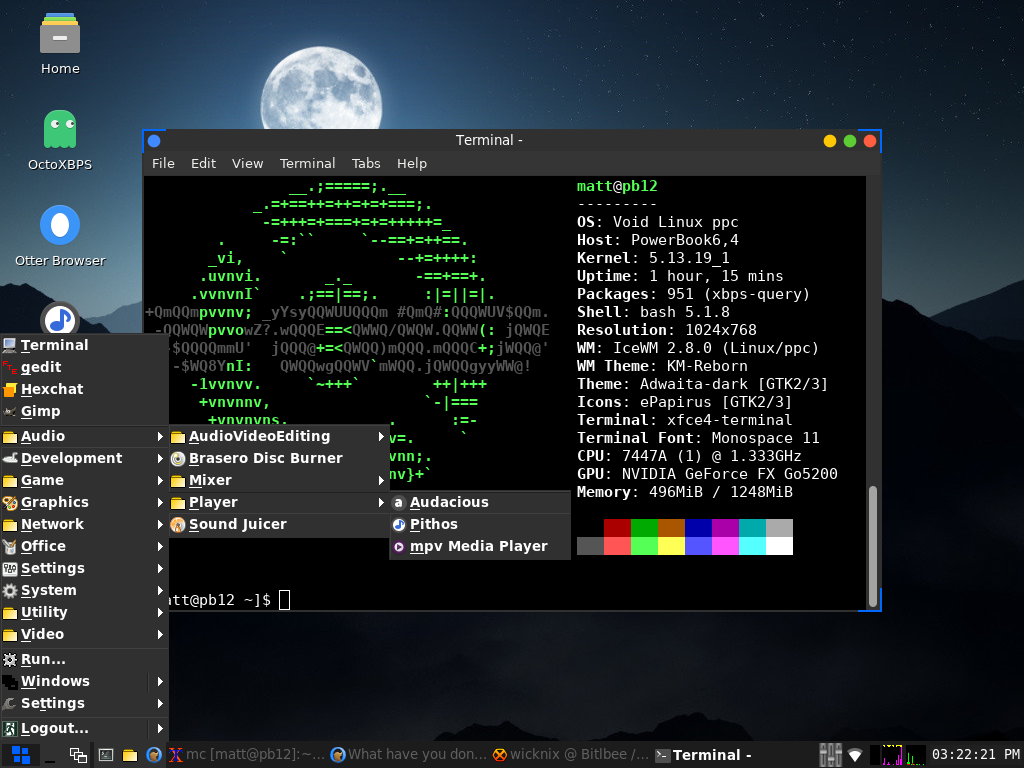The image size is (1024, 768).
Task: Click the network status tray icon
Action: click(855, 755)
